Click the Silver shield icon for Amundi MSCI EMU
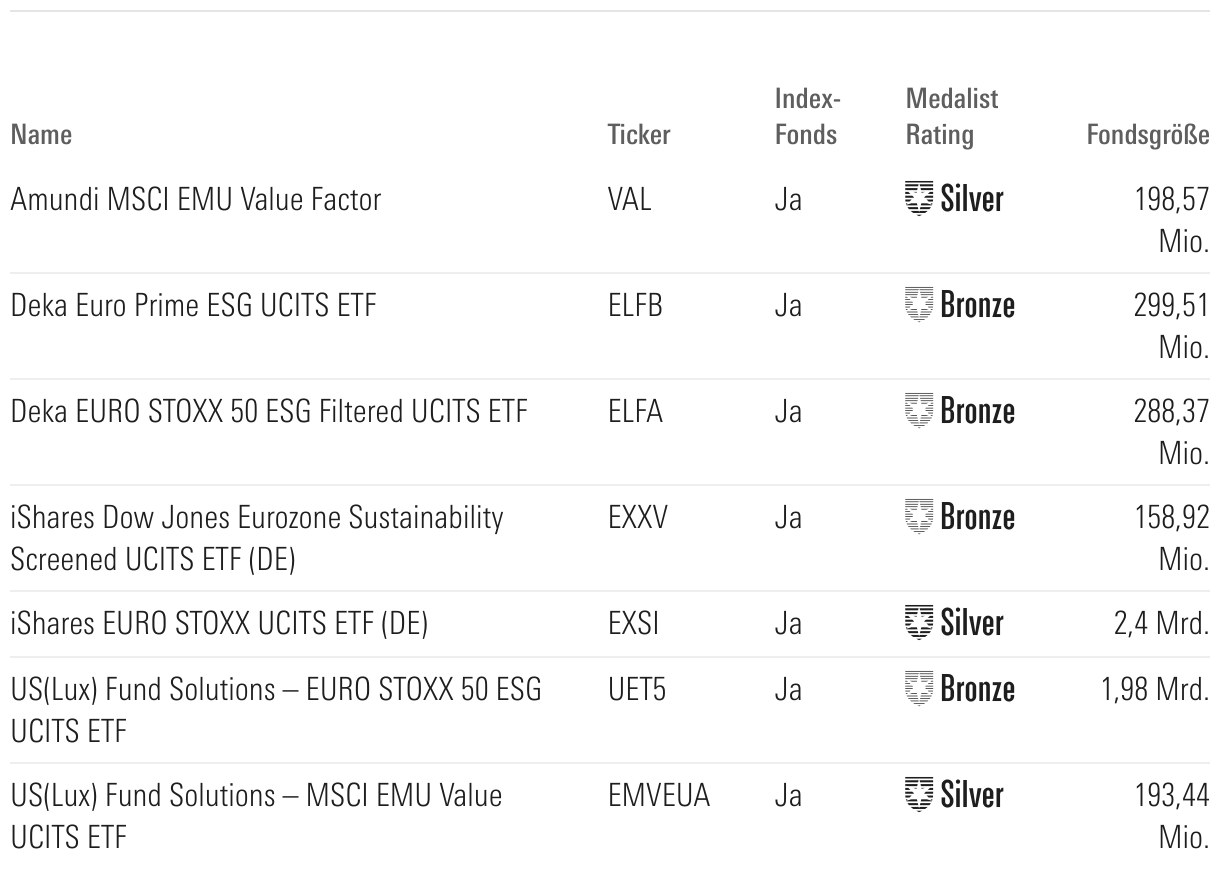 click(919, 199)
